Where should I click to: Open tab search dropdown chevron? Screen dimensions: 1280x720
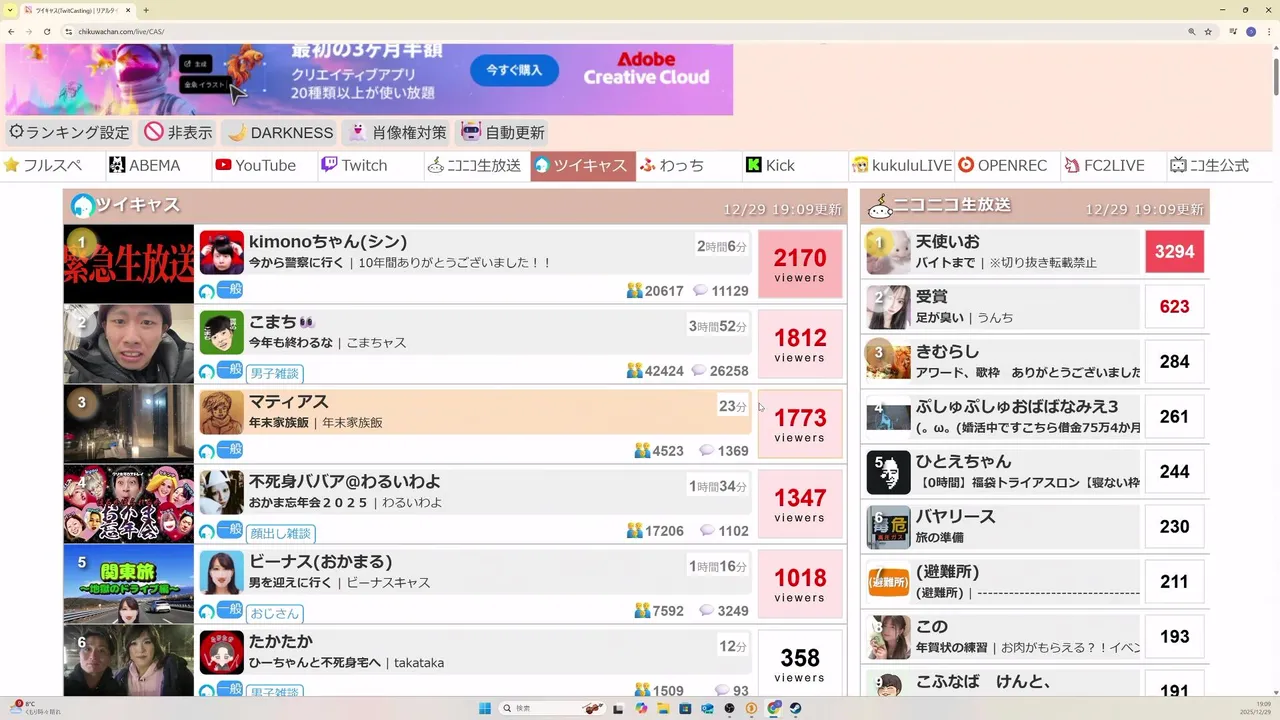(x=9, y=10)
